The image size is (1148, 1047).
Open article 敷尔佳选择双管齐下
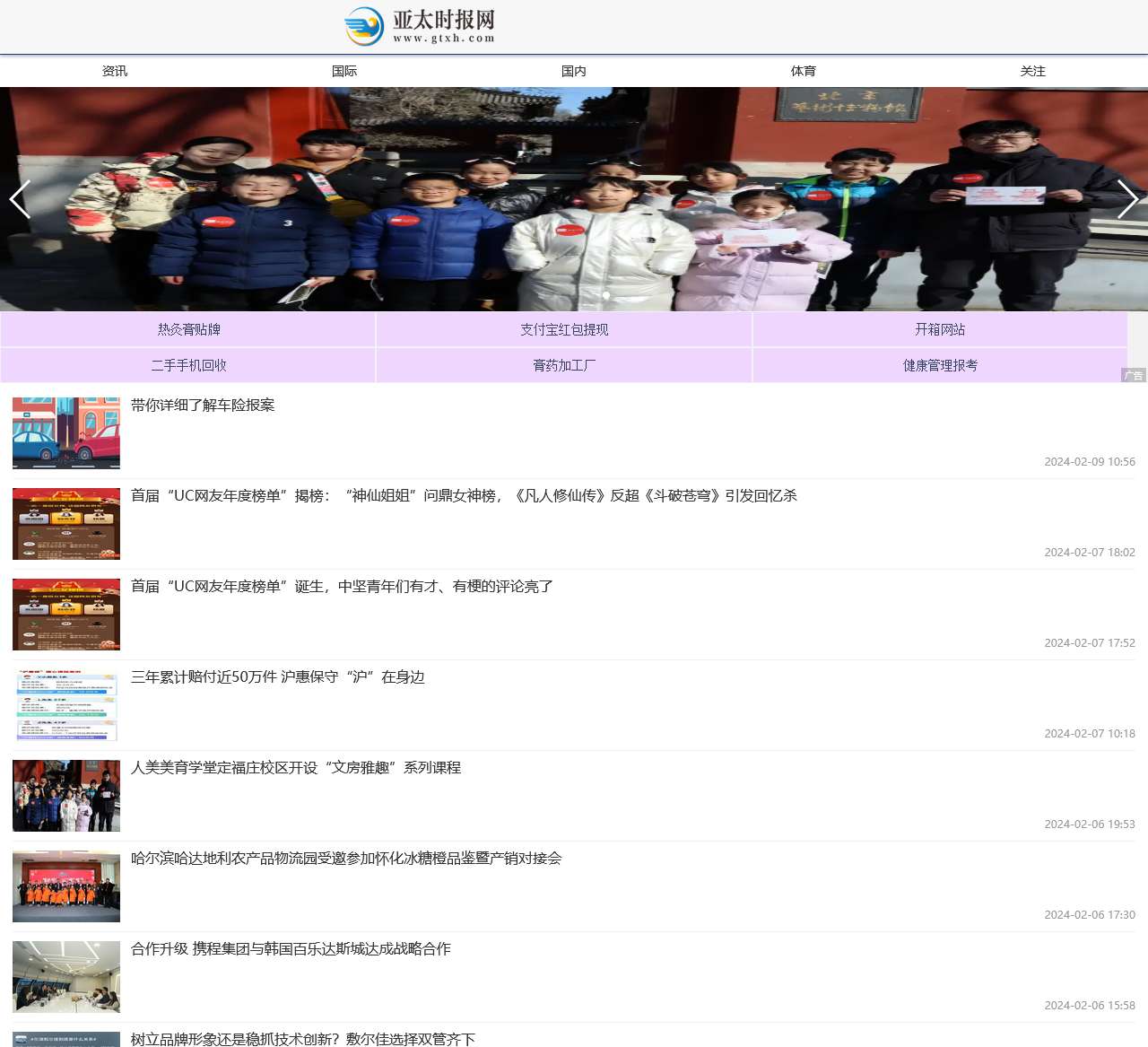[303, 1039]
